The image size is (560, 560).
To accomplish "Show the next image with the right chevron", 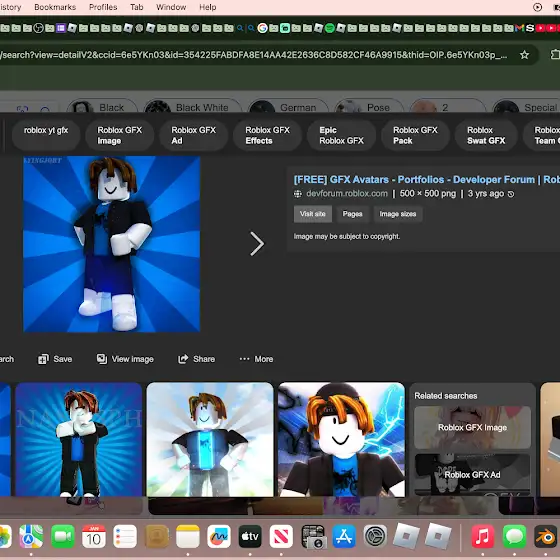I will (257, 244).
